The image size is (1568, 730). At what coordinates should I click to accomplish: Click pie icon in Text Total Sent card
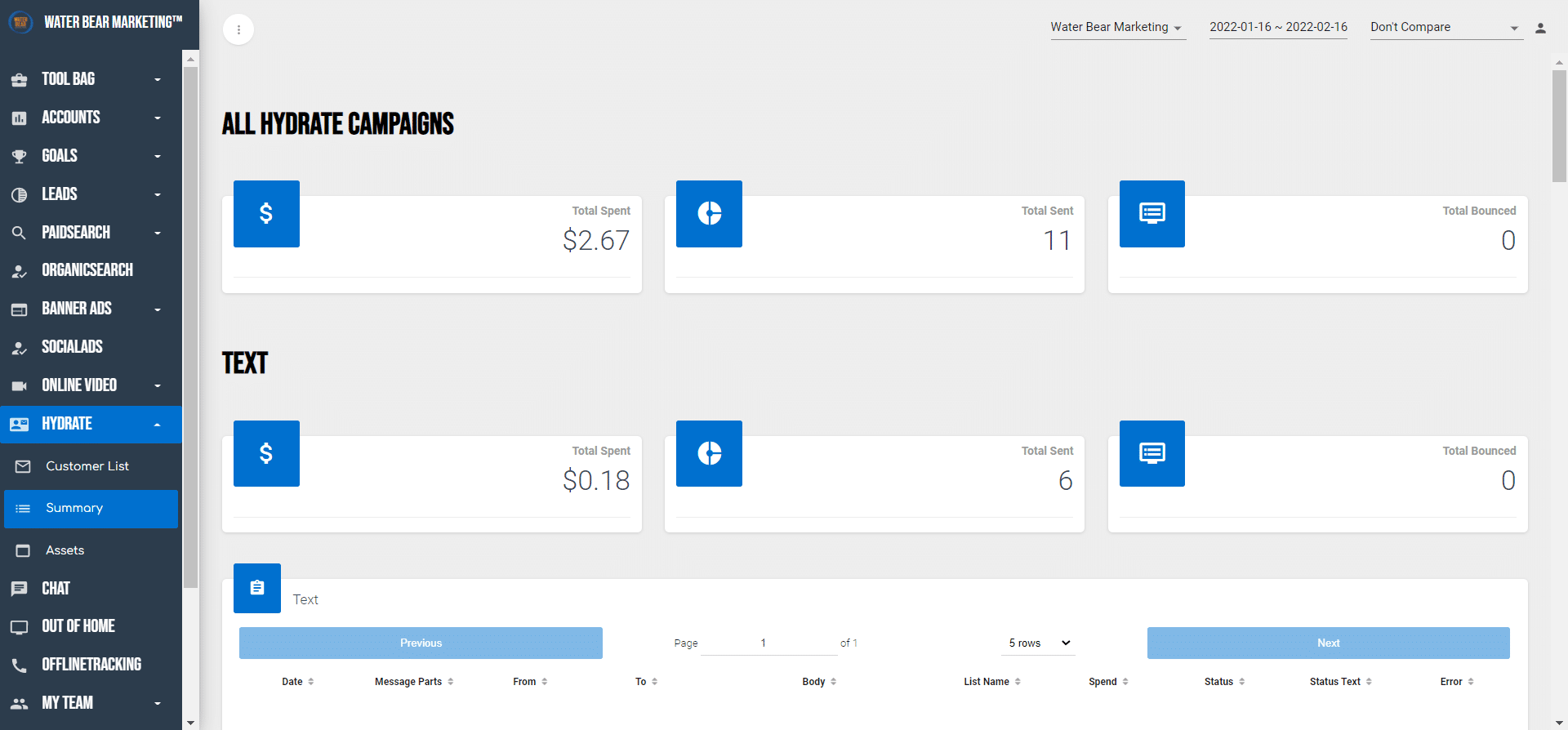pos(709,453)
